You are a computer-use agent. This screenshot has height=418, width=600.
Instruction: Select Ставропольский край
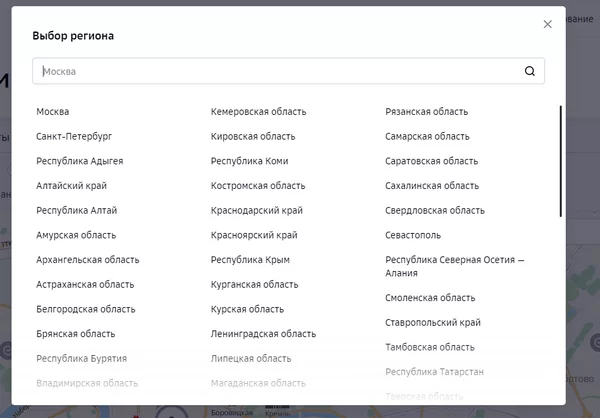coord(433,323)
